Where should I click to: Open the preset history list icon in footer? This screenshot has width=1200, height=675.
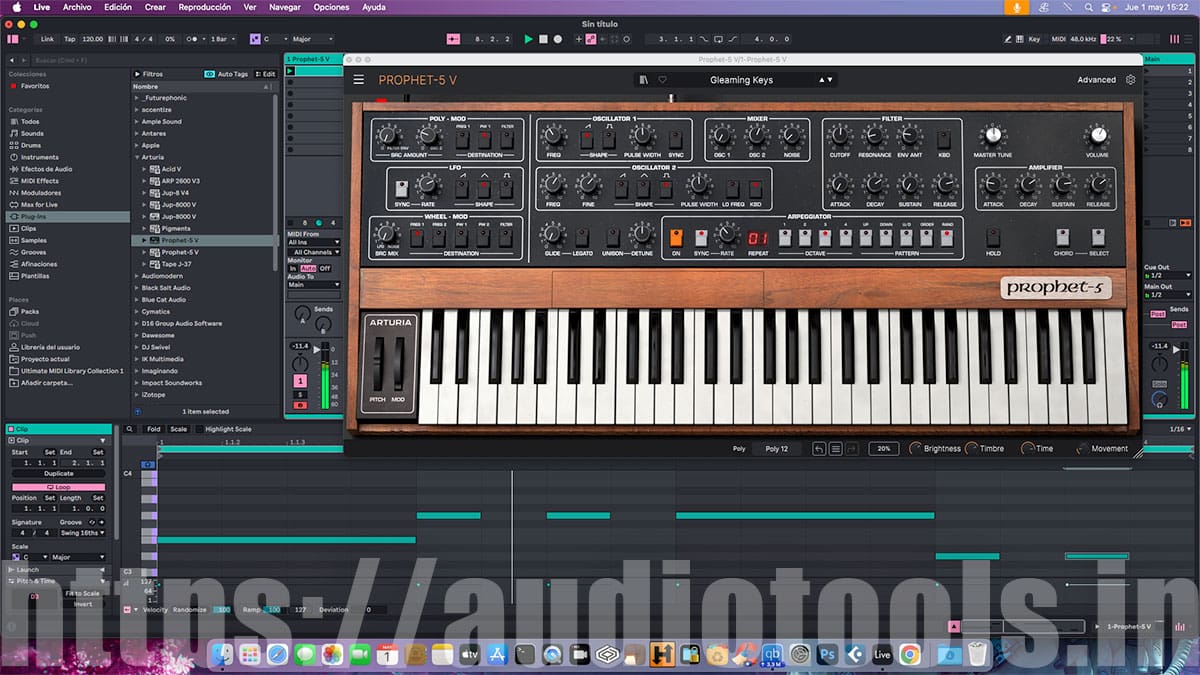tap(836, 449)
